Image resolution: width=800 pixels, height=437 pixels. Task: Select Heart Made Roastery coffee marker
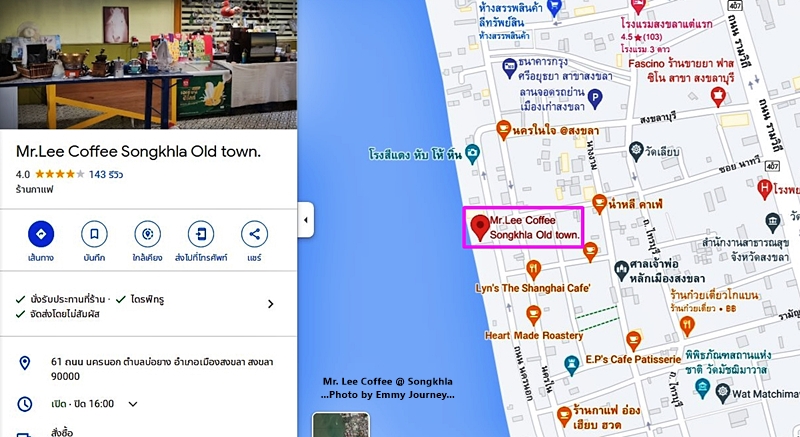533,315
